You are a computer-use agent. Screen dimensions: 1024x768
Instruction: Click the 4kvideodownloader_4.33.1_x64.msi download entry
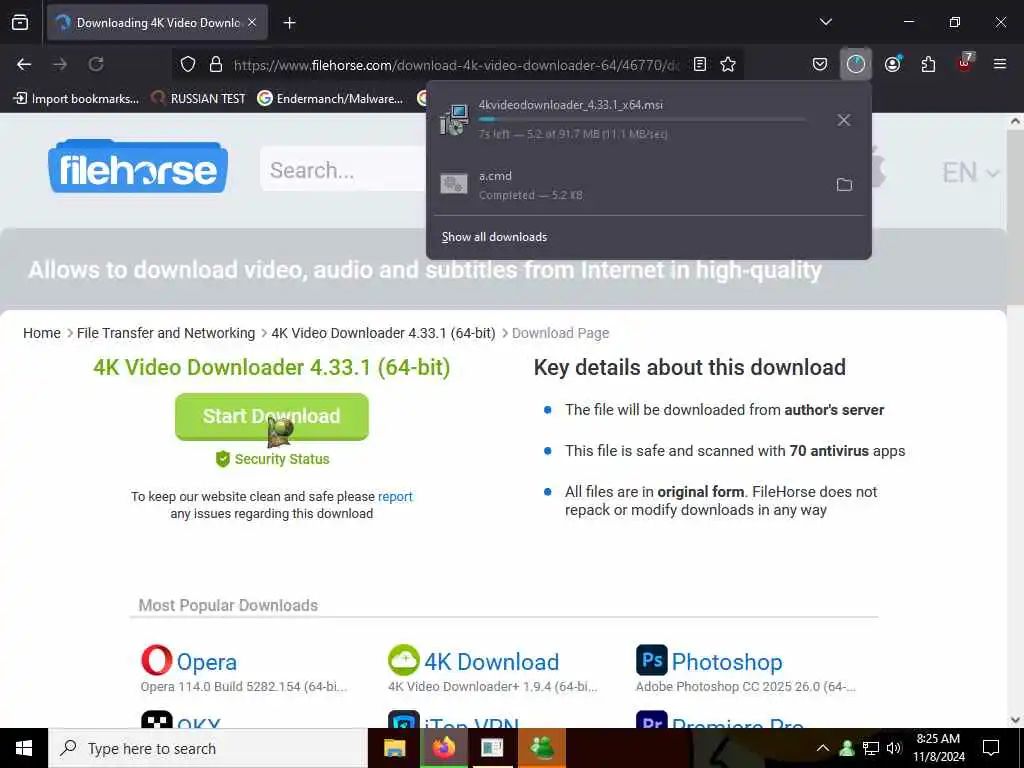tap(627, 120)
